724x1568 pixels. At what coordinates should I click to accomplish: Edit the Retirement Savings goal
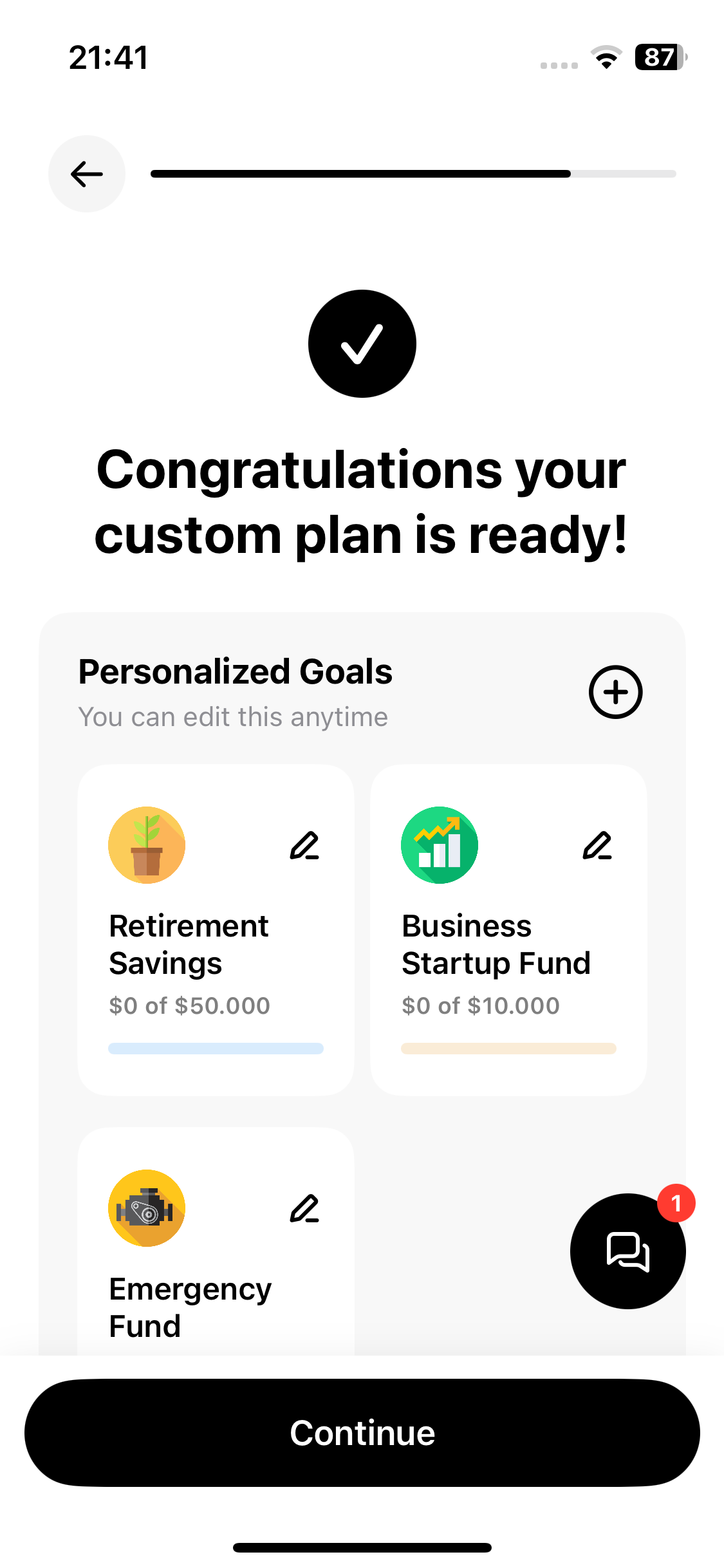305,845
